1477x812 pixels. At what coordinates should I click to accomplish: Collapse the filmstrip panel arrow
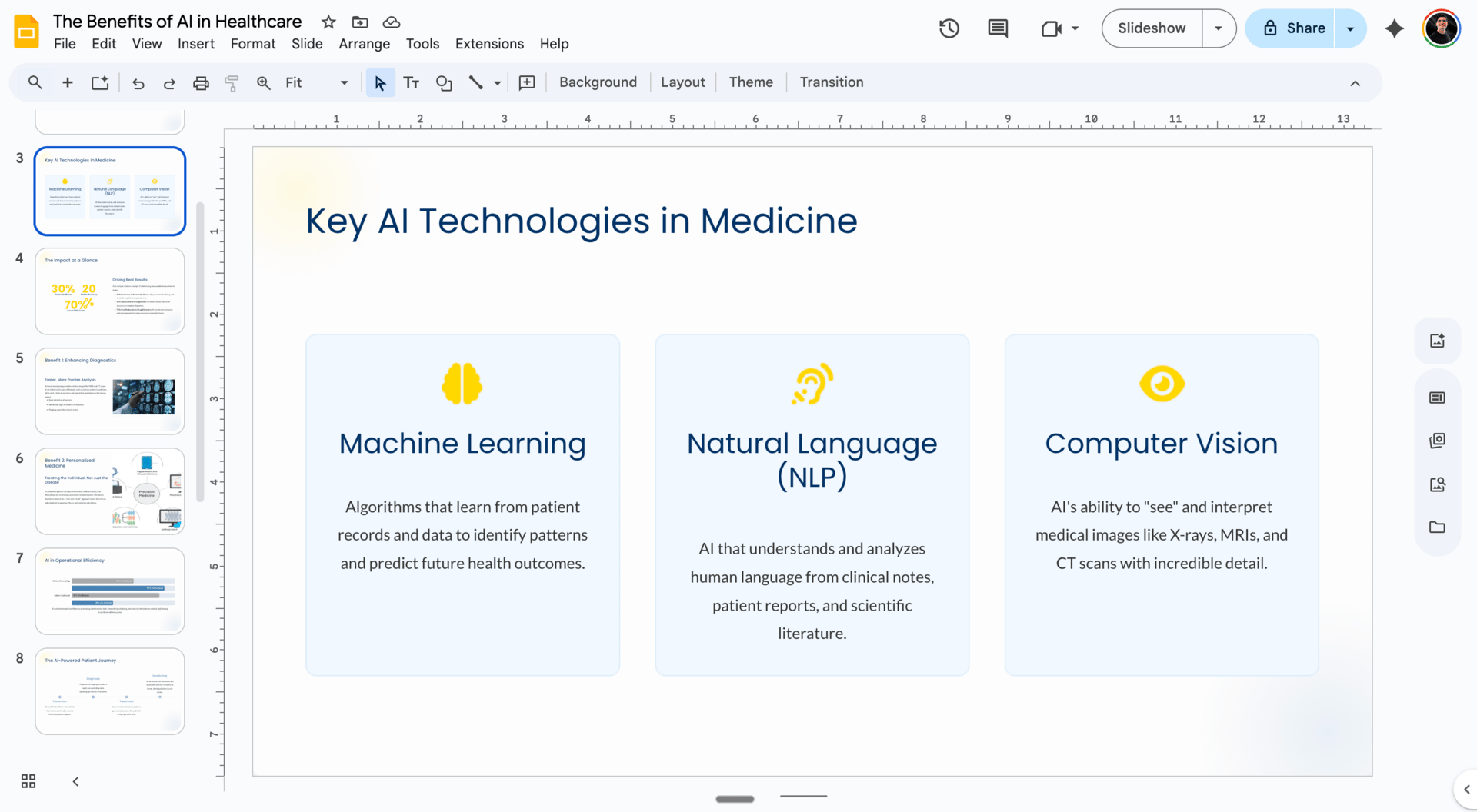pyautogui.click(x=75, y=781)
